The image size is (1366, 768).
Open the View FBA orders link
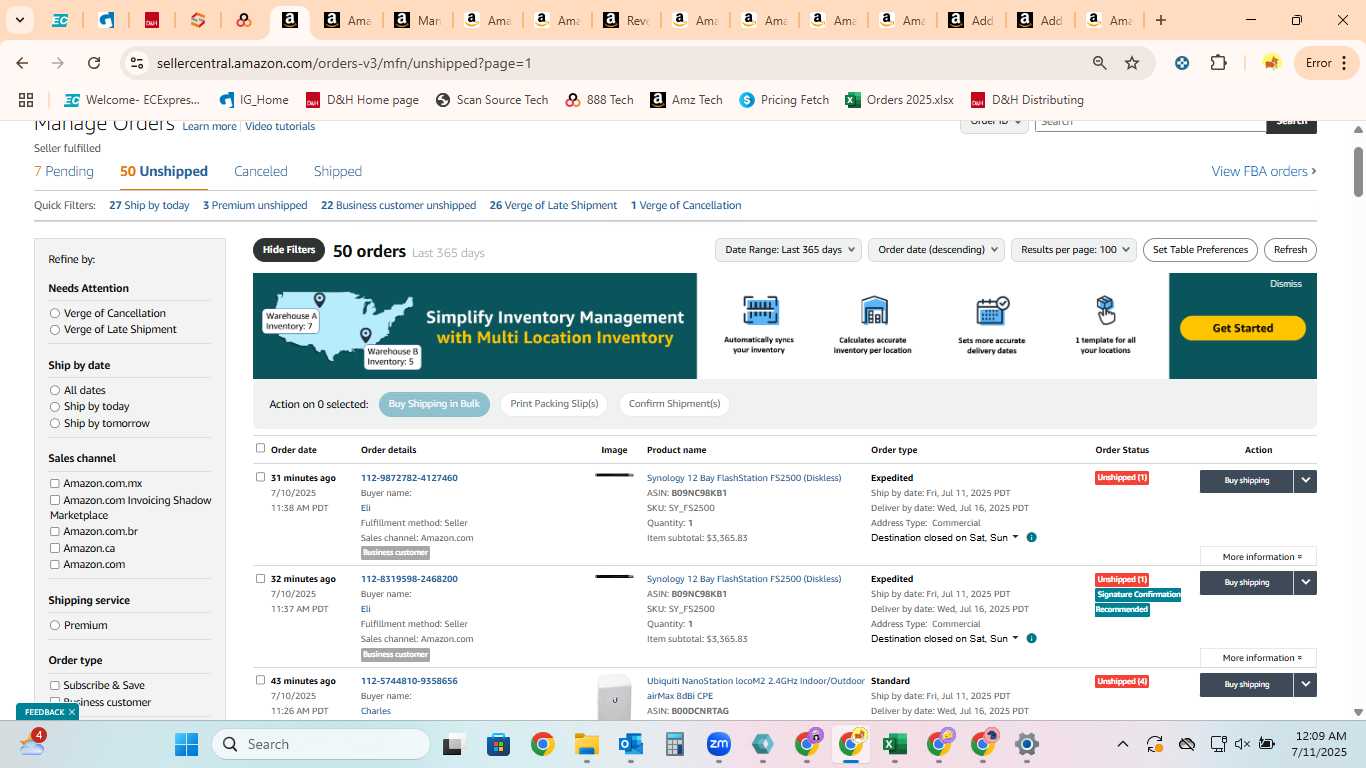[x=1264, y=172]
